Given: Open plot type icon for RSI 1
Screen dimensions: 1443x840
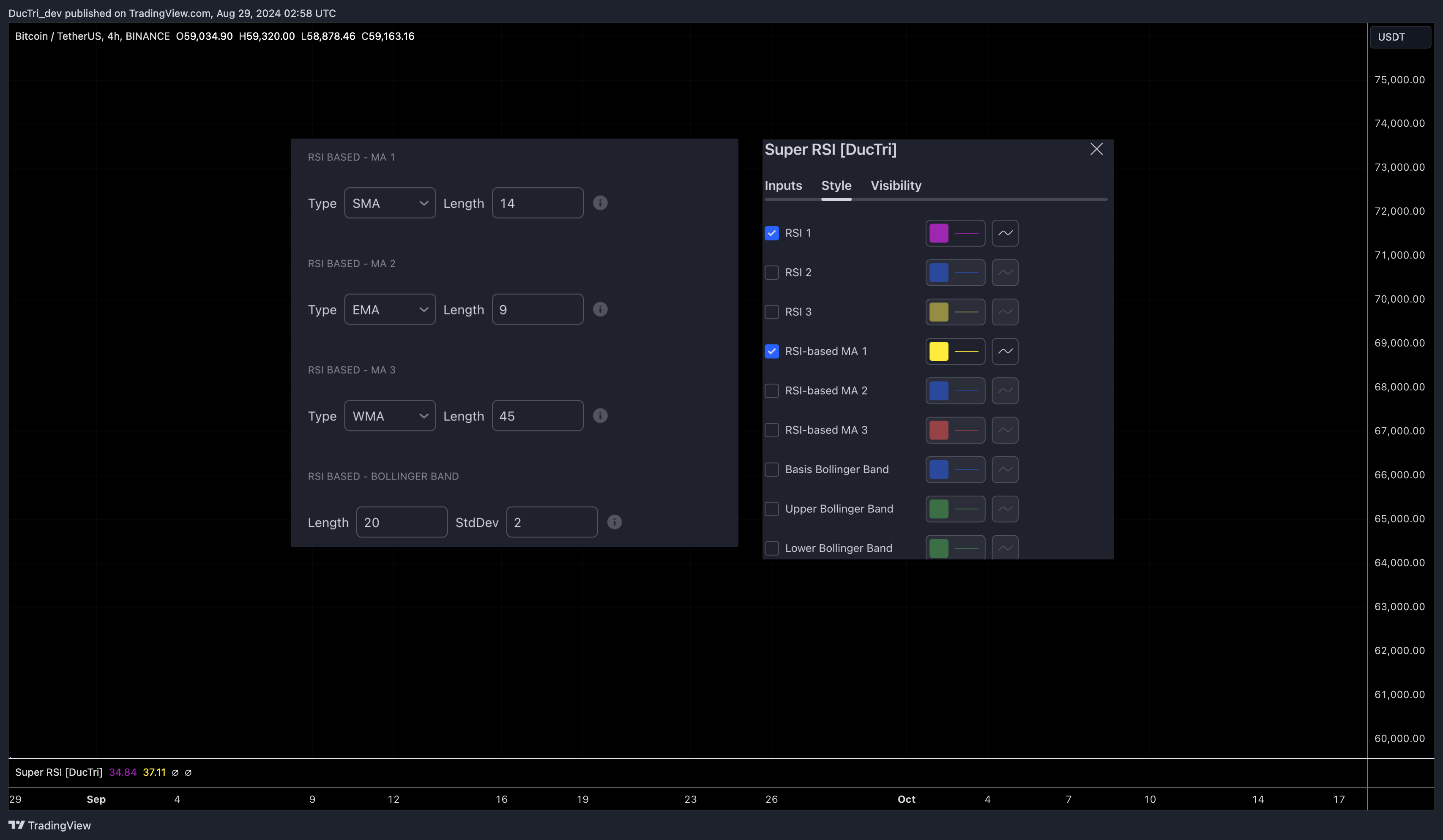Looking at the screenshot, I should [1005, 233].
